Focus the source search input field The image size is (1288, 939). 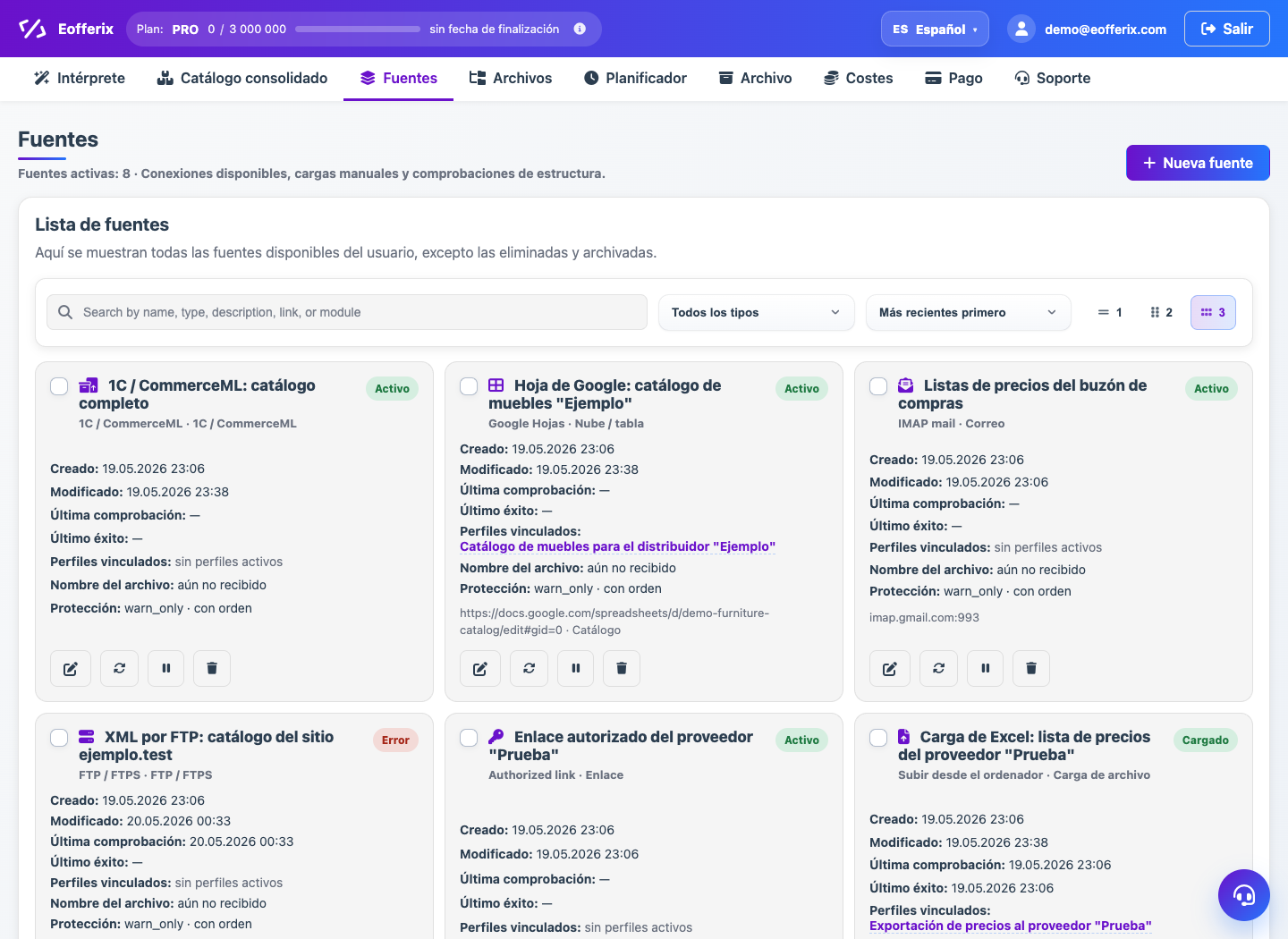[347, 312]
